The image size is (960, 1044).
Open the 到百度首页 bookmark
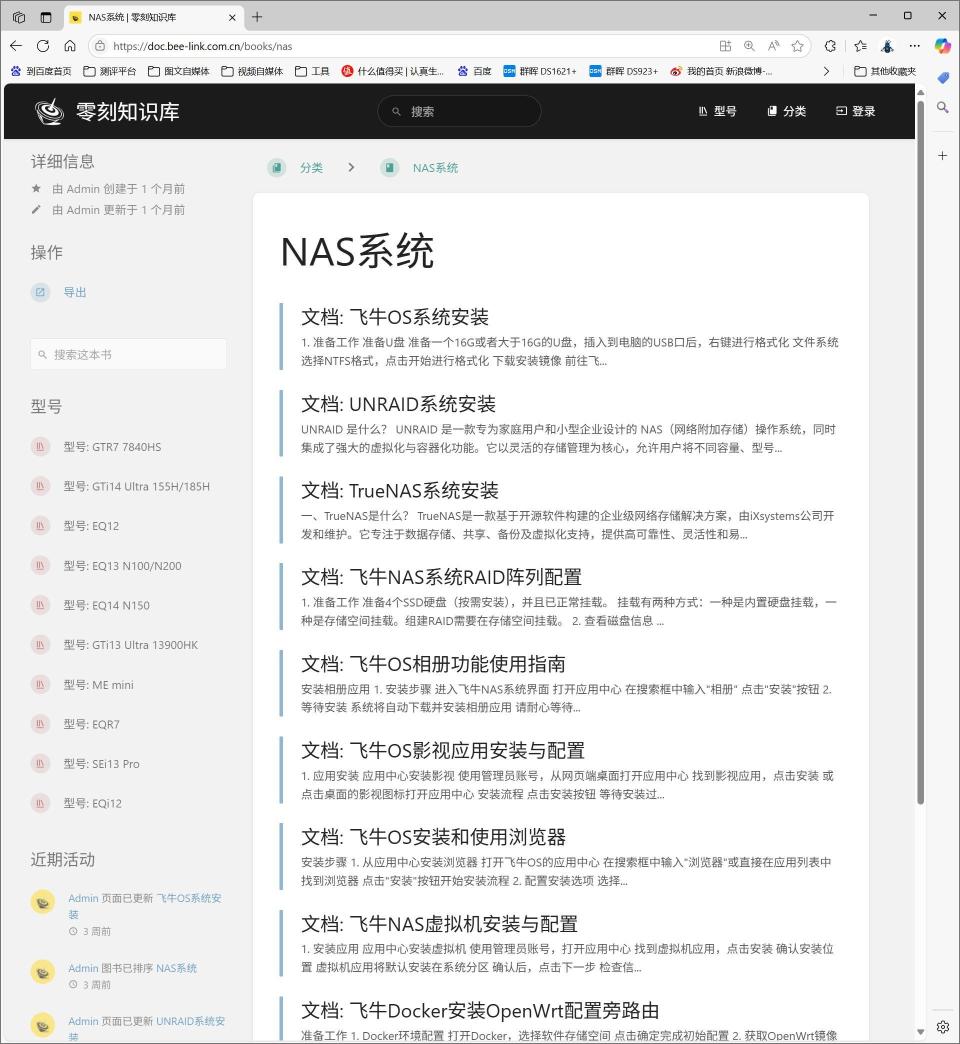coord(41,71)
